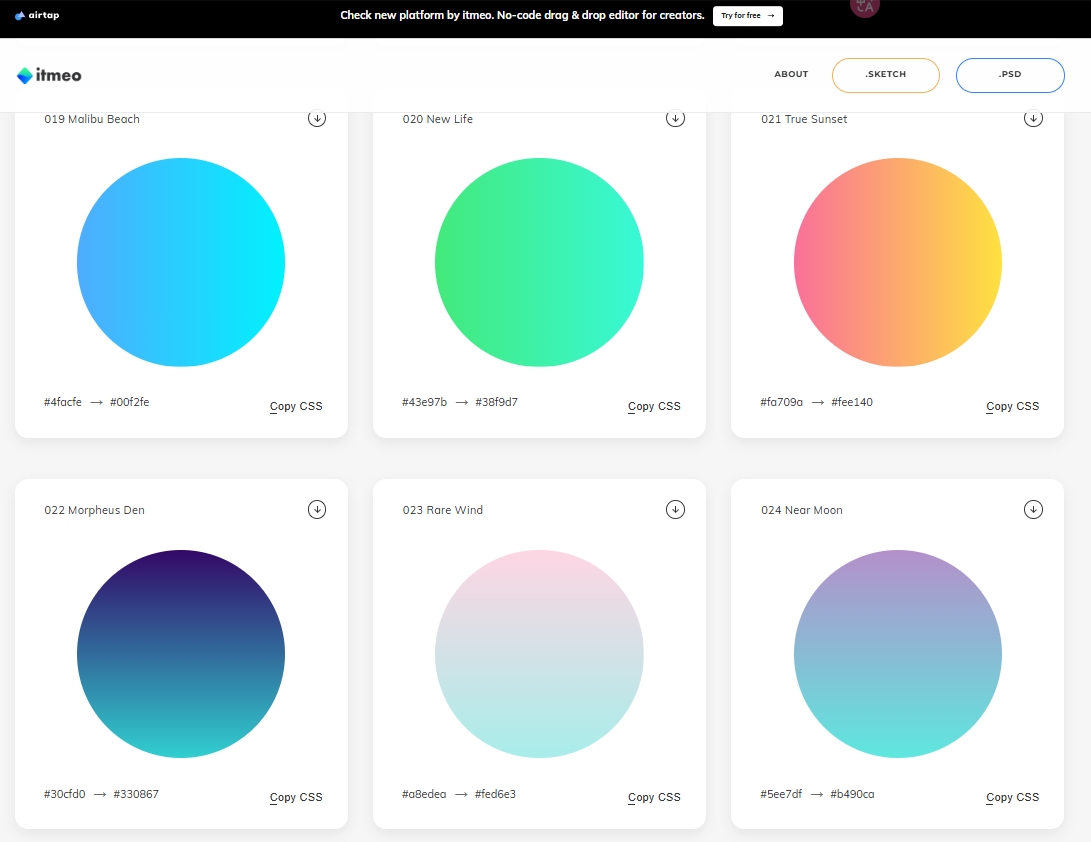Open the About page
The width and height of the screenshot is (1091, 842).
point(791,74)
